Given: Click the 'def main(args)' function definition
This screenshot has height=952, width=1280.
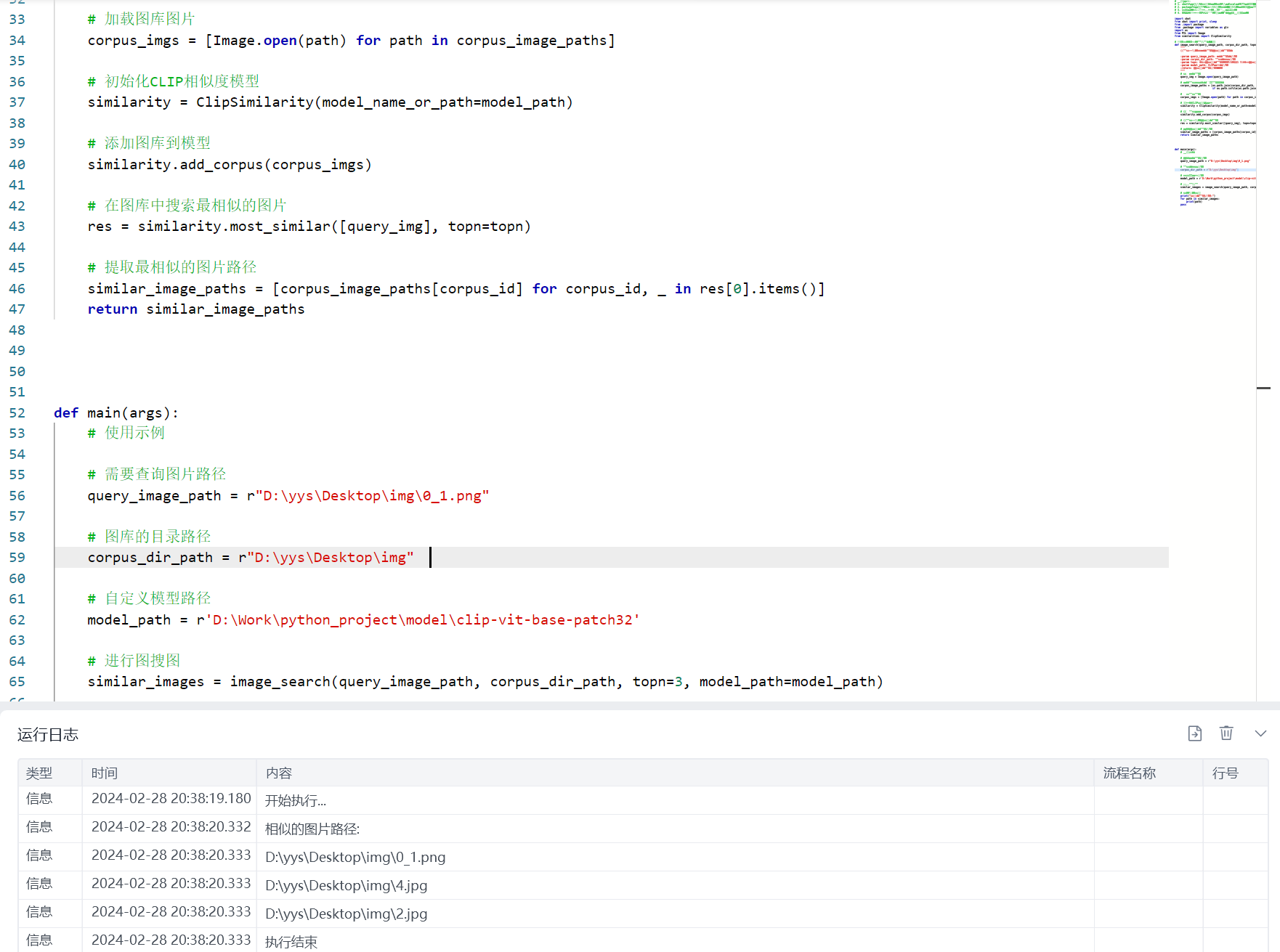Looking at the screenshot, I should pos(116,412).
